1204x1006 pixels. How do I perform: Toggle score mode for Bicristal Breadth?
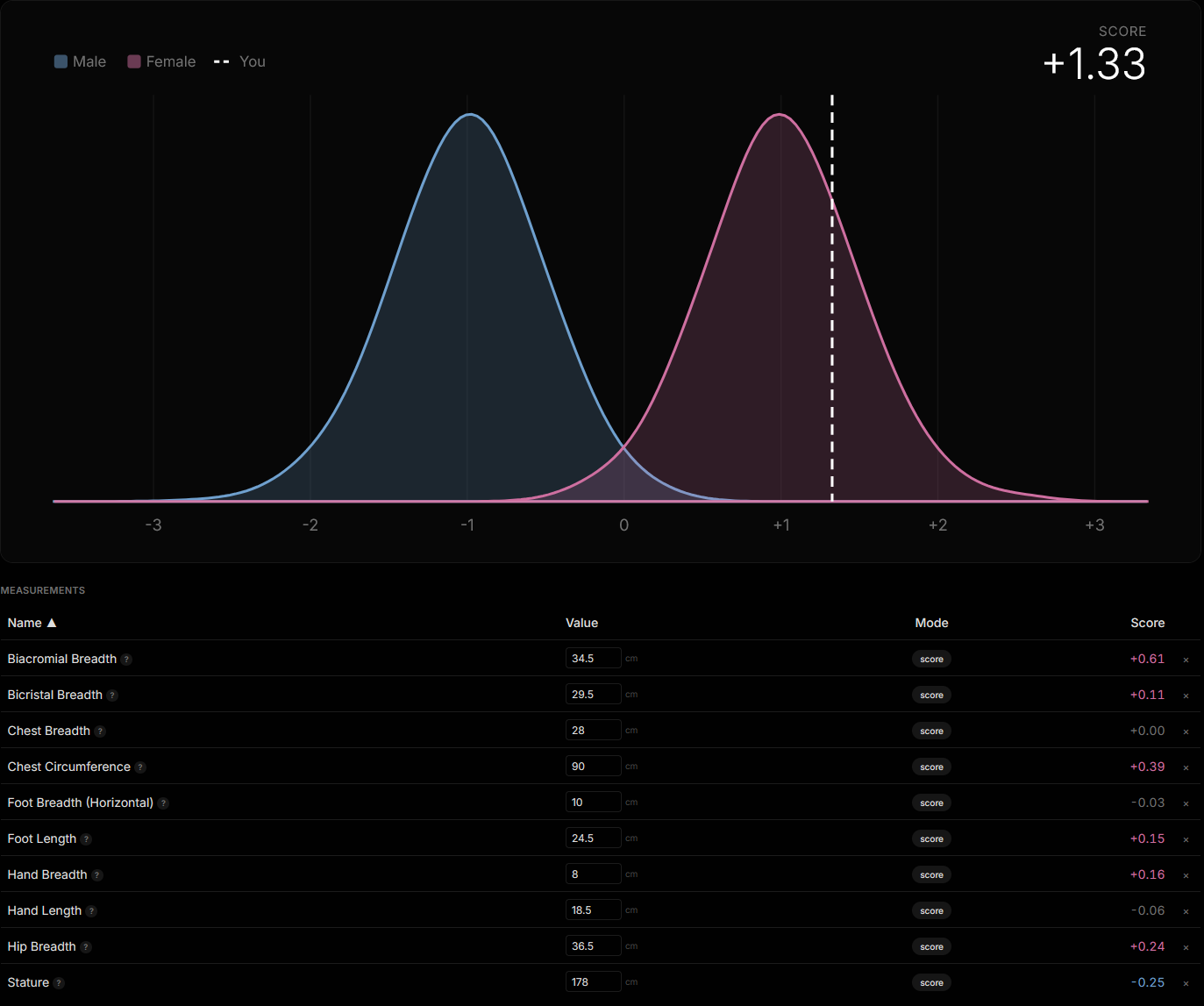[931, 695]
